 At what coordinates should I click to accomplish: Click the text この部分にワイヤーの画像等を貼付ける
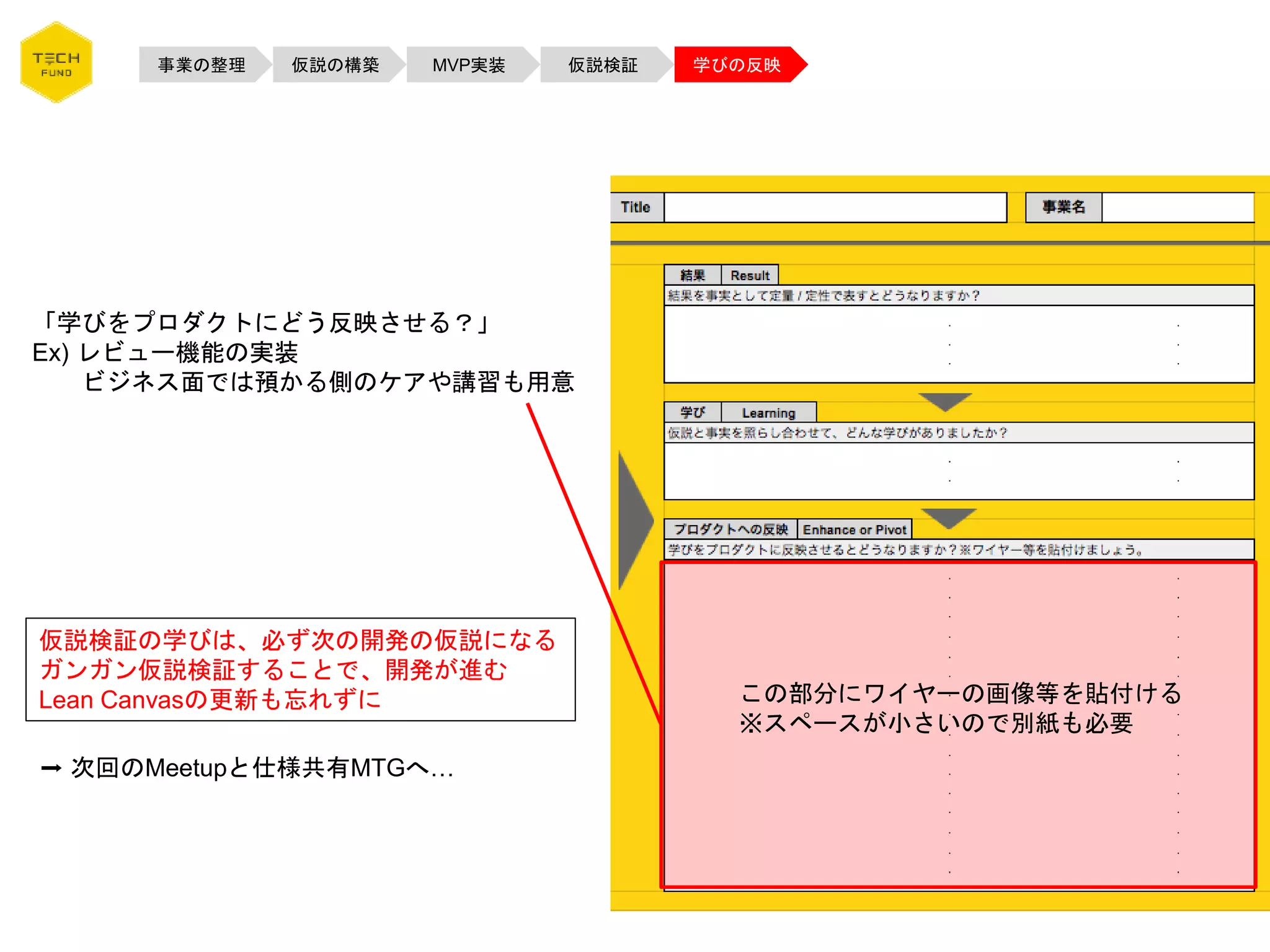pyautogui.click(x=961, y=694)
